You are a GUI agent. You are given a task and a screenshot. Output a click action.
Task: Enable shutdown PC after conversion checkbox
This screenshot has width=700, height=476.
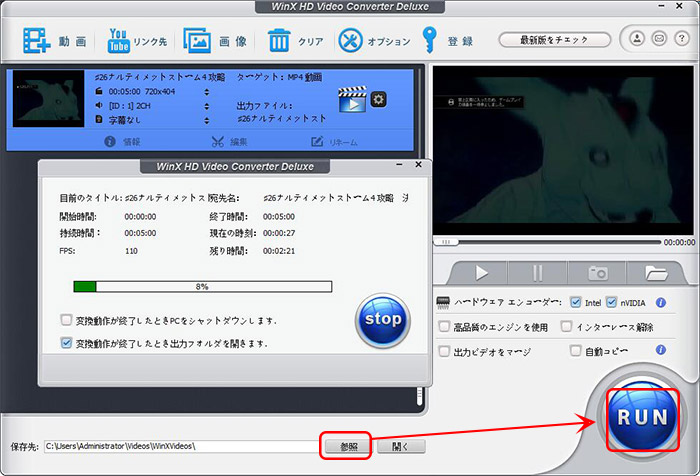click(66, 320)
